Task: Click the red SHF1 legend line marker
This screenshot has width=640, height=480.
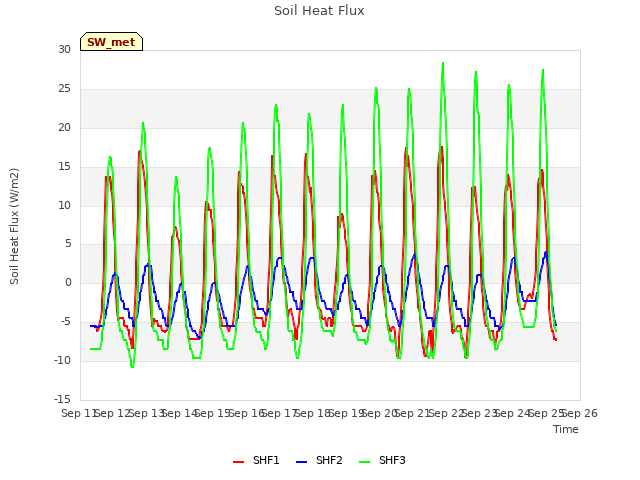Action: point(238,462)
